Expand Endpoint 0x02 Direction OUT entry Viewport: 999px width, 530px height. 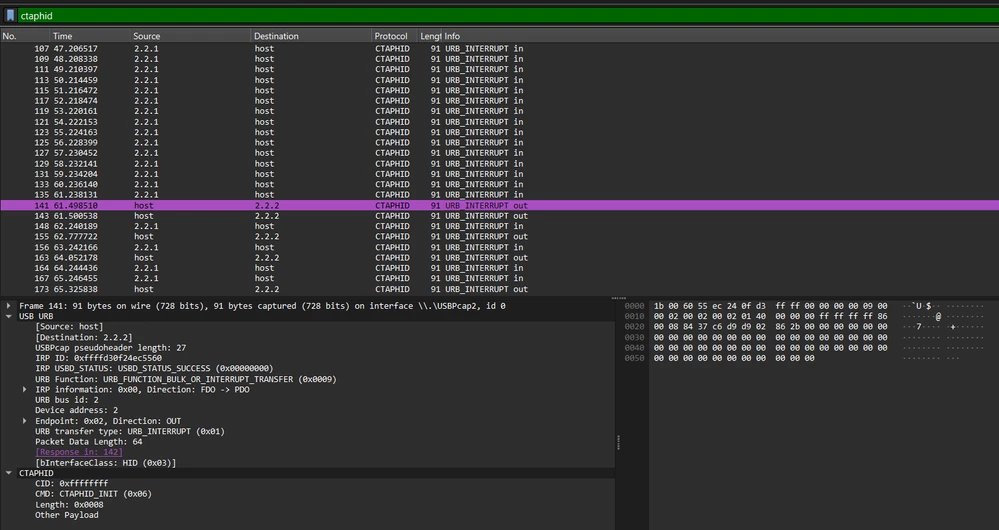[x=25, y=420]
